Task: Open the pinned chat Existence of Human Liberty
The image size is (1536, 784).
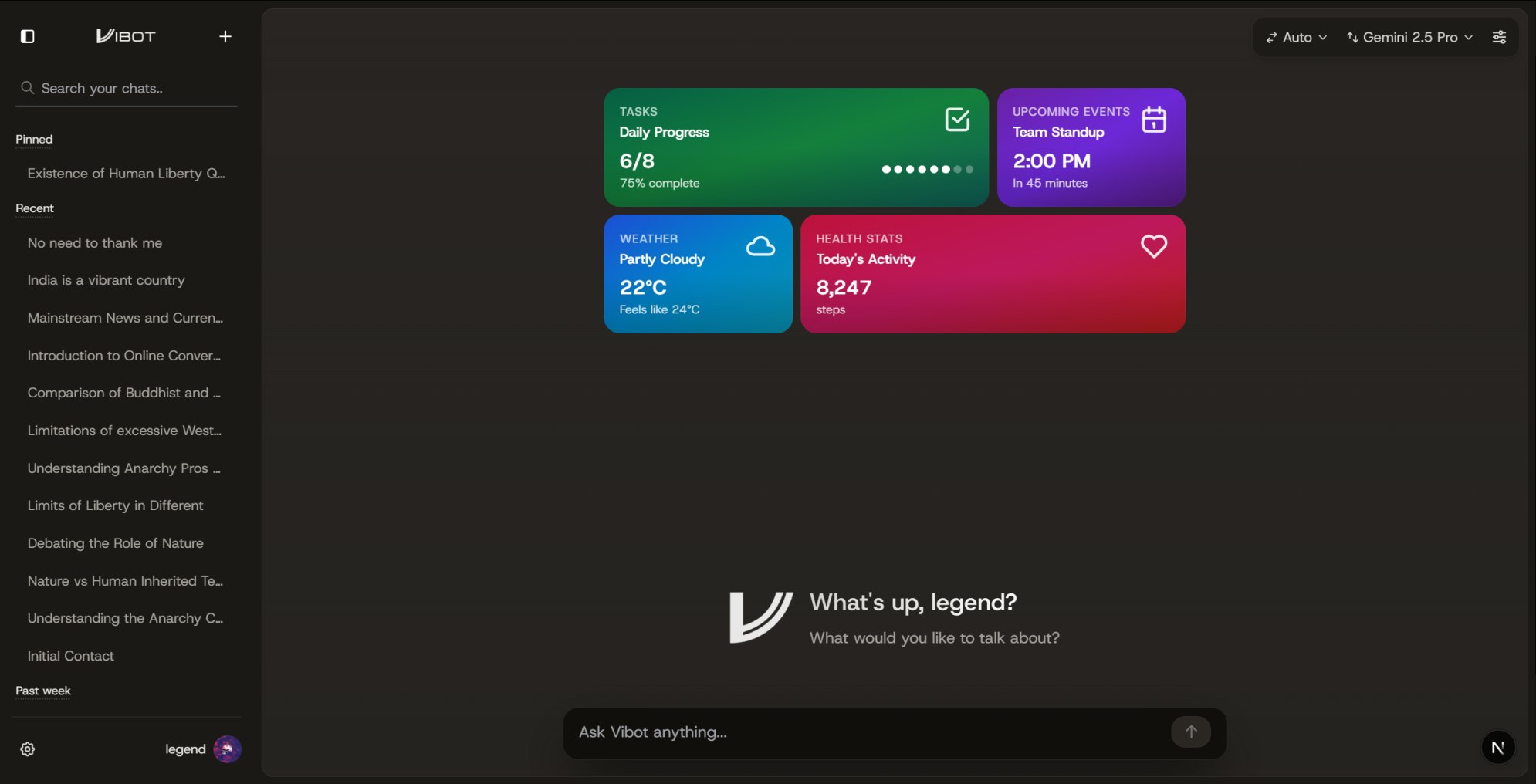Action: pyautogui.click(x=127, y=174)
